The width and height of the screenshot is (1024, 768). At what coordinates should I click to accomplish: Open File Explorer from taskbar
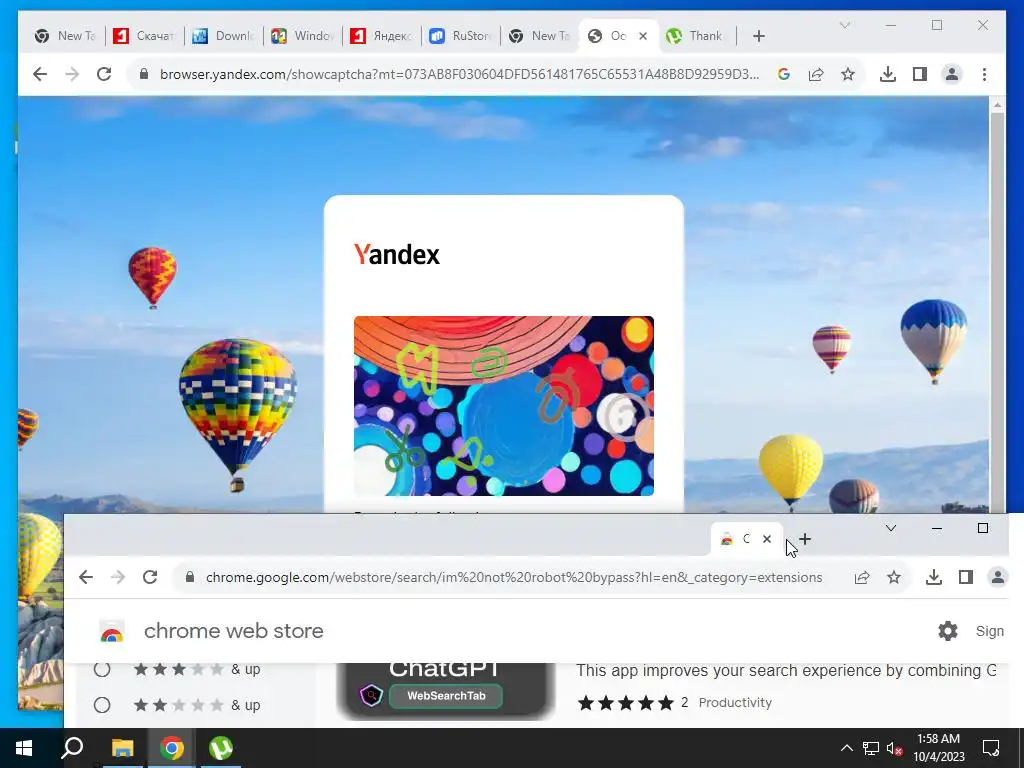tap(122, 748)
